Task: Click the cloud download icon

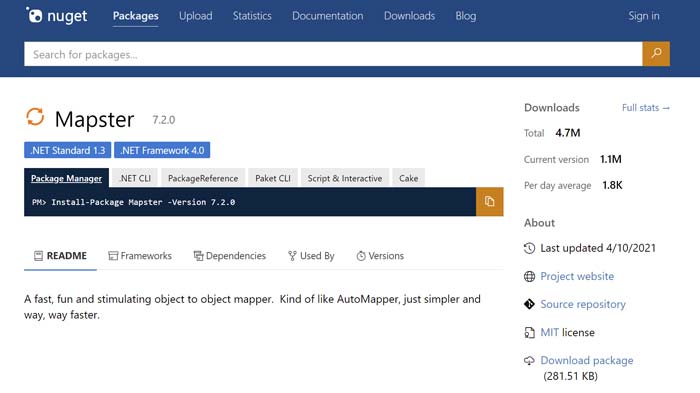Action: (x=529, y=360)
